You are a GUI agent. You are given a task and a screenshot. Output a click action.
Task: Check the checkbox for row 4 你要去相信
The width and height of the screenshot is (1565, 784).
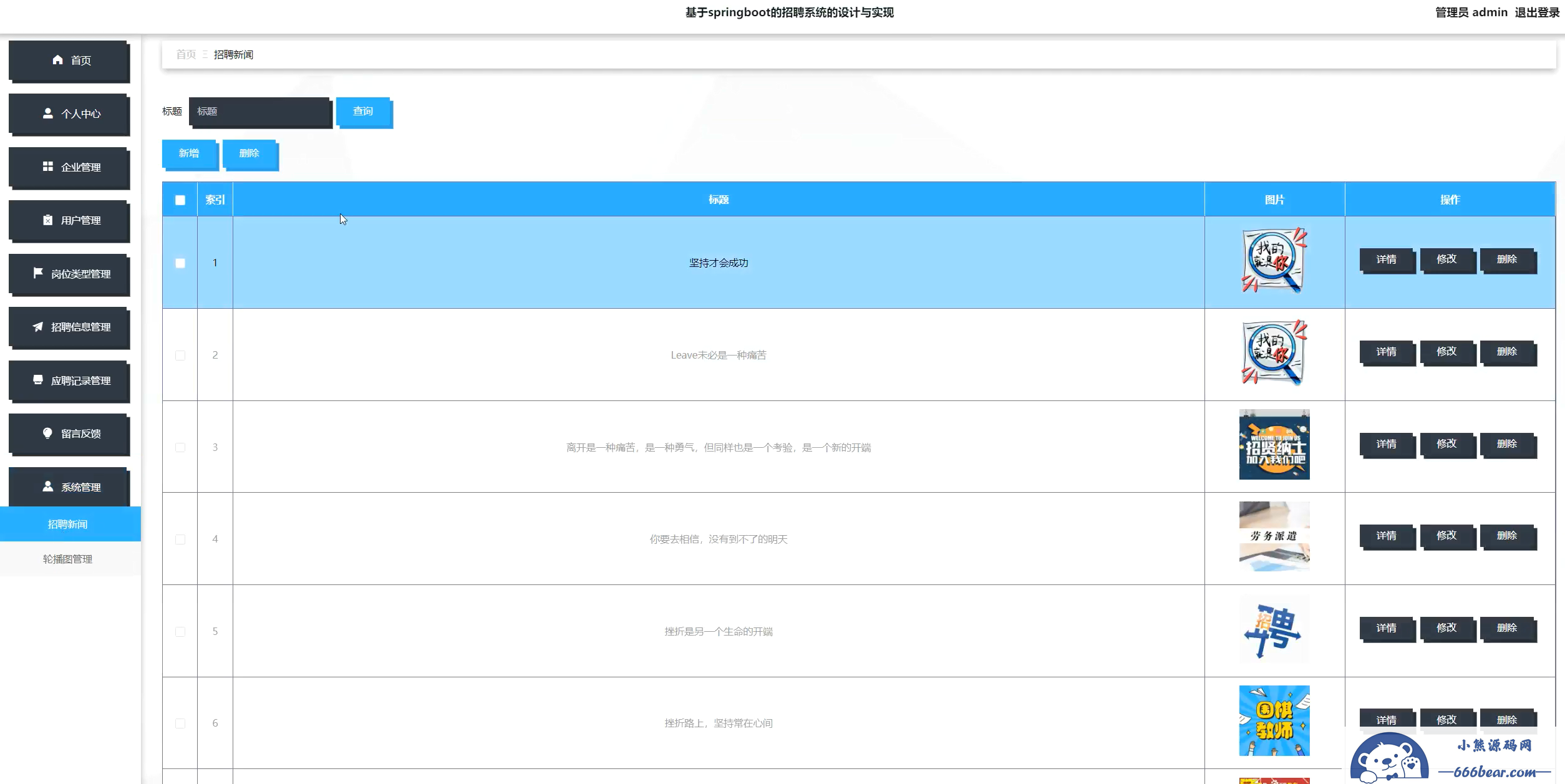click(x=180, y=540)
